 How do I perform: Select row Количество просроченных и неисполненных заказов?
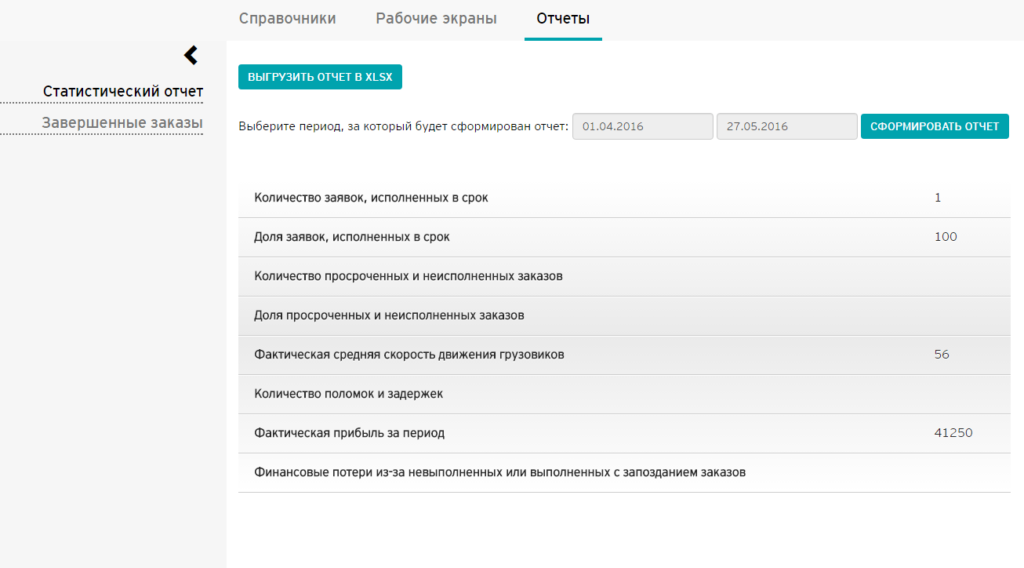pos(624,276)
